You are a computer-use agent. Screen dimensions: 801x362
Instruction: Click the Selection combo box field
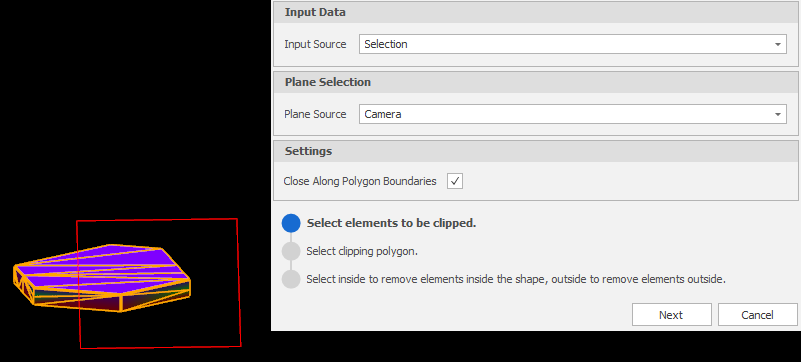(573, 44)
